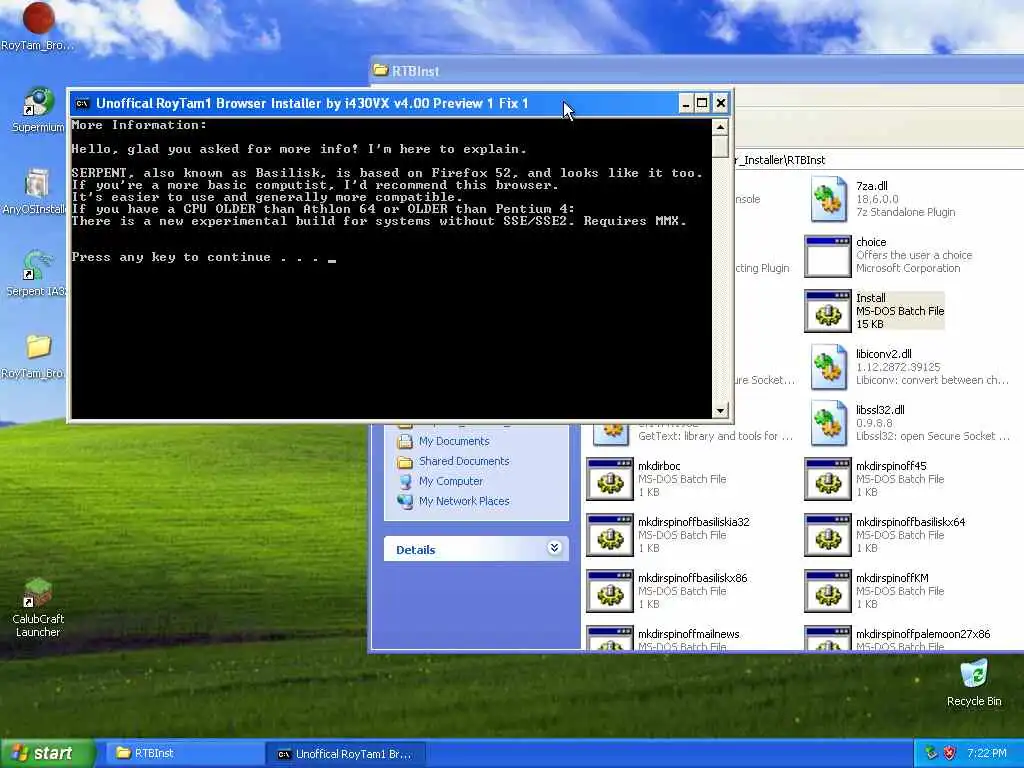Image resolution: width=1024 pixels, height=768 pixels.
Task: Click "7z Standalone Plugin" description text
Action: coord(905,212)
